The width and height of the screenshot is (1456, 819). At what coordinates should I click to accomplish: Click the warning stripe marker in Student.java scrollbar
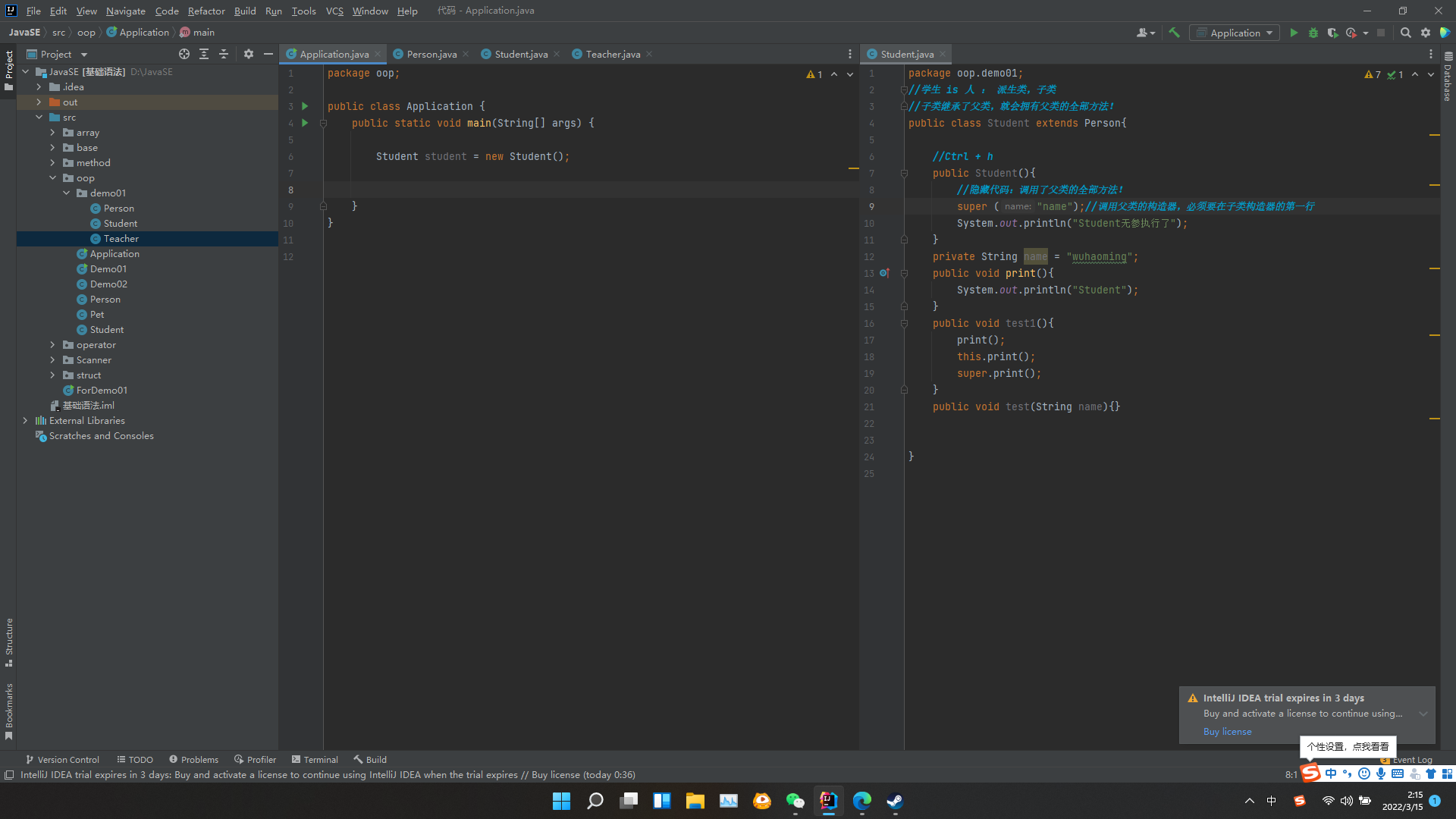(x=1434, y=135)
